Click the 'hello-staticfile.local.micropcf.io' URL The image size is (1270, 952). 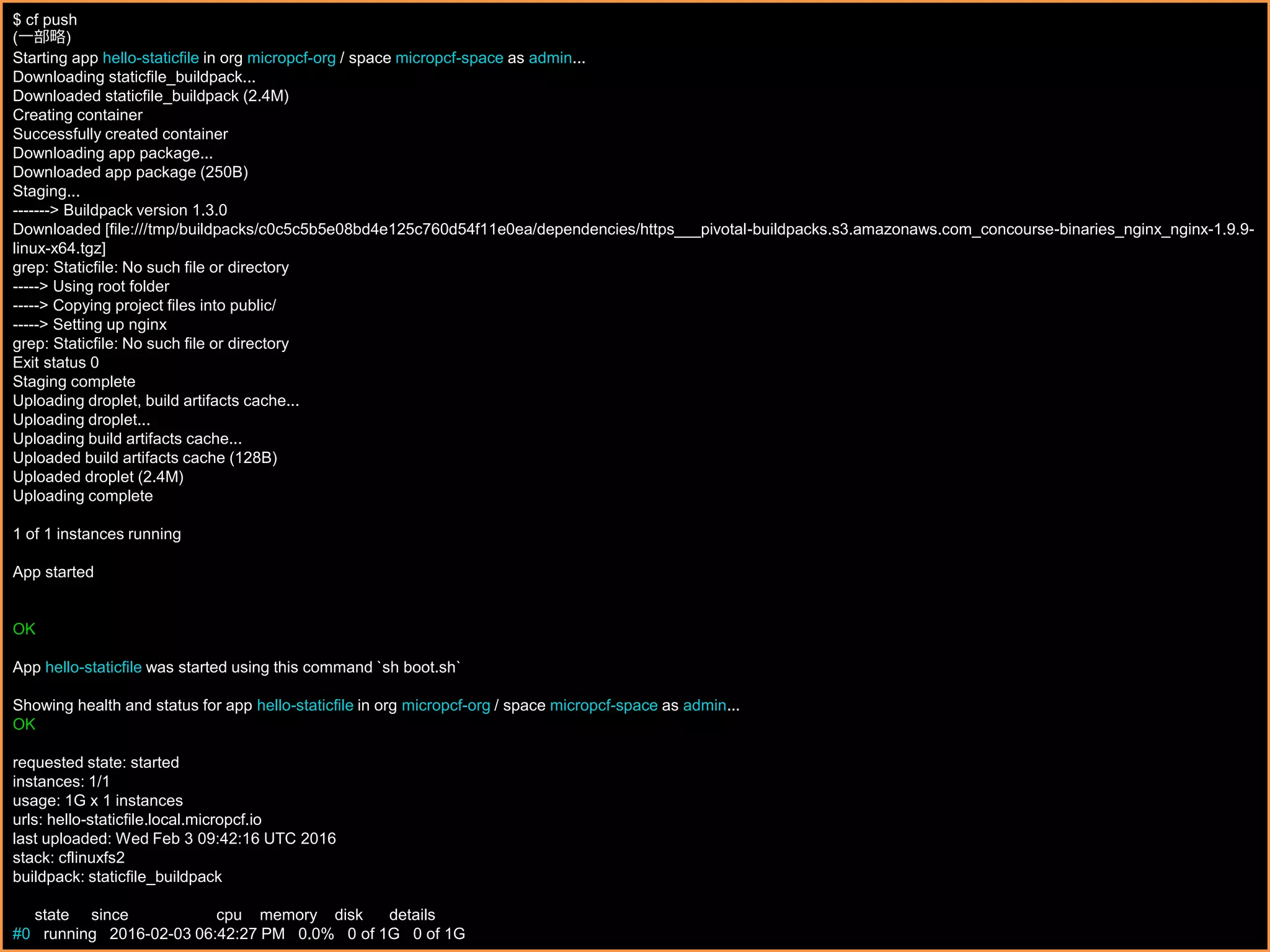click(x=154, y=820)
